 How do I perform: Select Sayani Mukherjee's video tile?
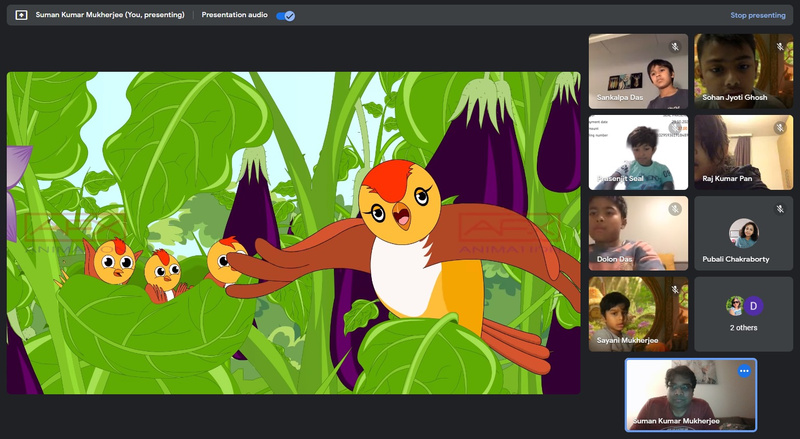tap(638, 315)
